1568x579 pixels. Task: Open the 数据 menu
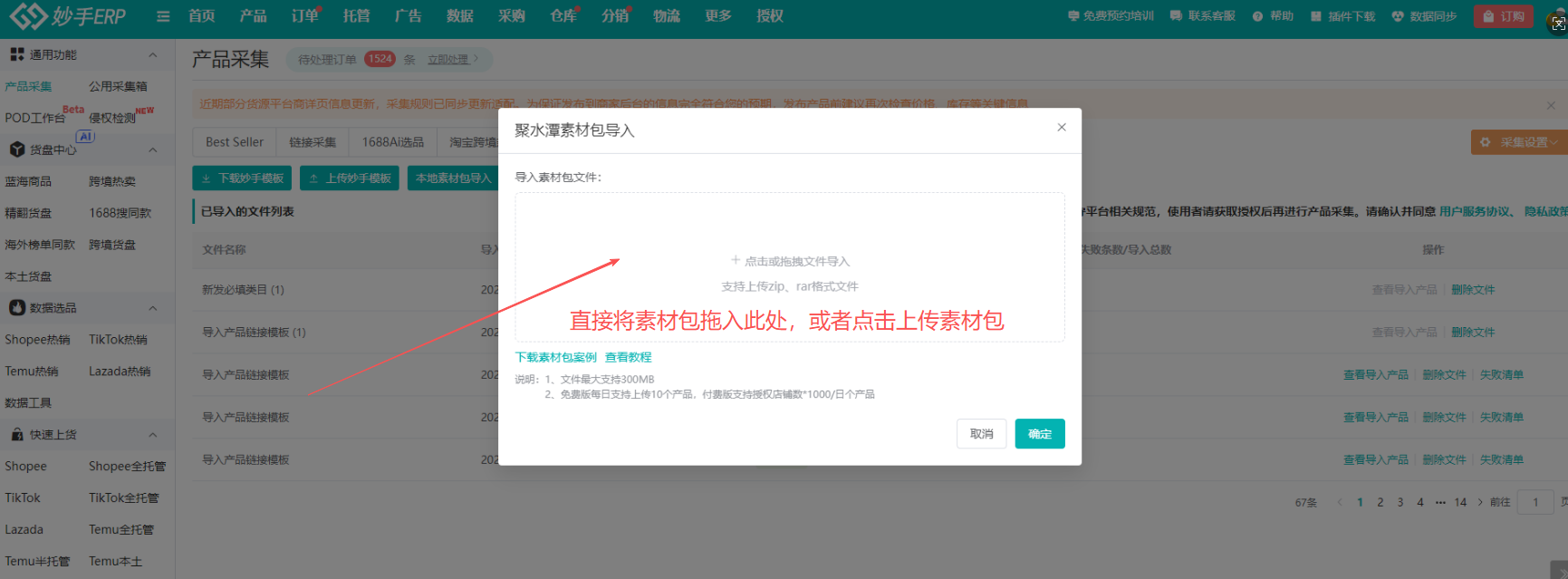[x=459, y=16]
